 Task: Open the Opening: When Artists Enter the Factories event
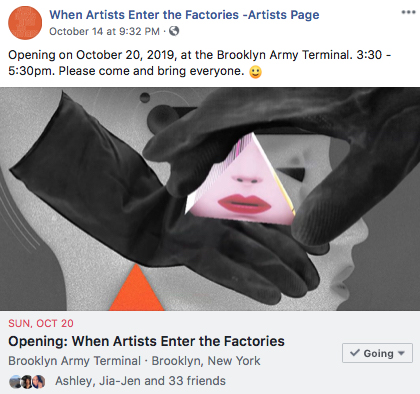pyautogui.click(x=146, y=341)
